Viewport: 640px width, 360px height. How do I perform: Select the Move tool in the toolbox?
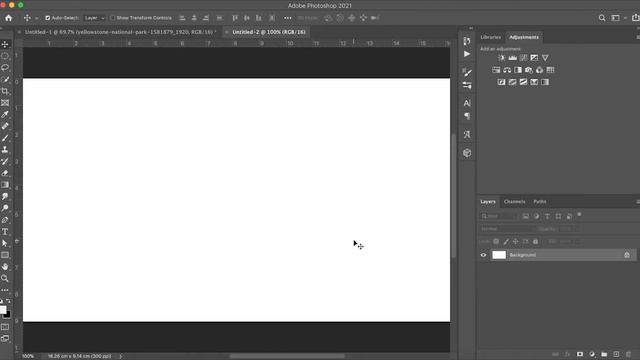coord(5,44)
